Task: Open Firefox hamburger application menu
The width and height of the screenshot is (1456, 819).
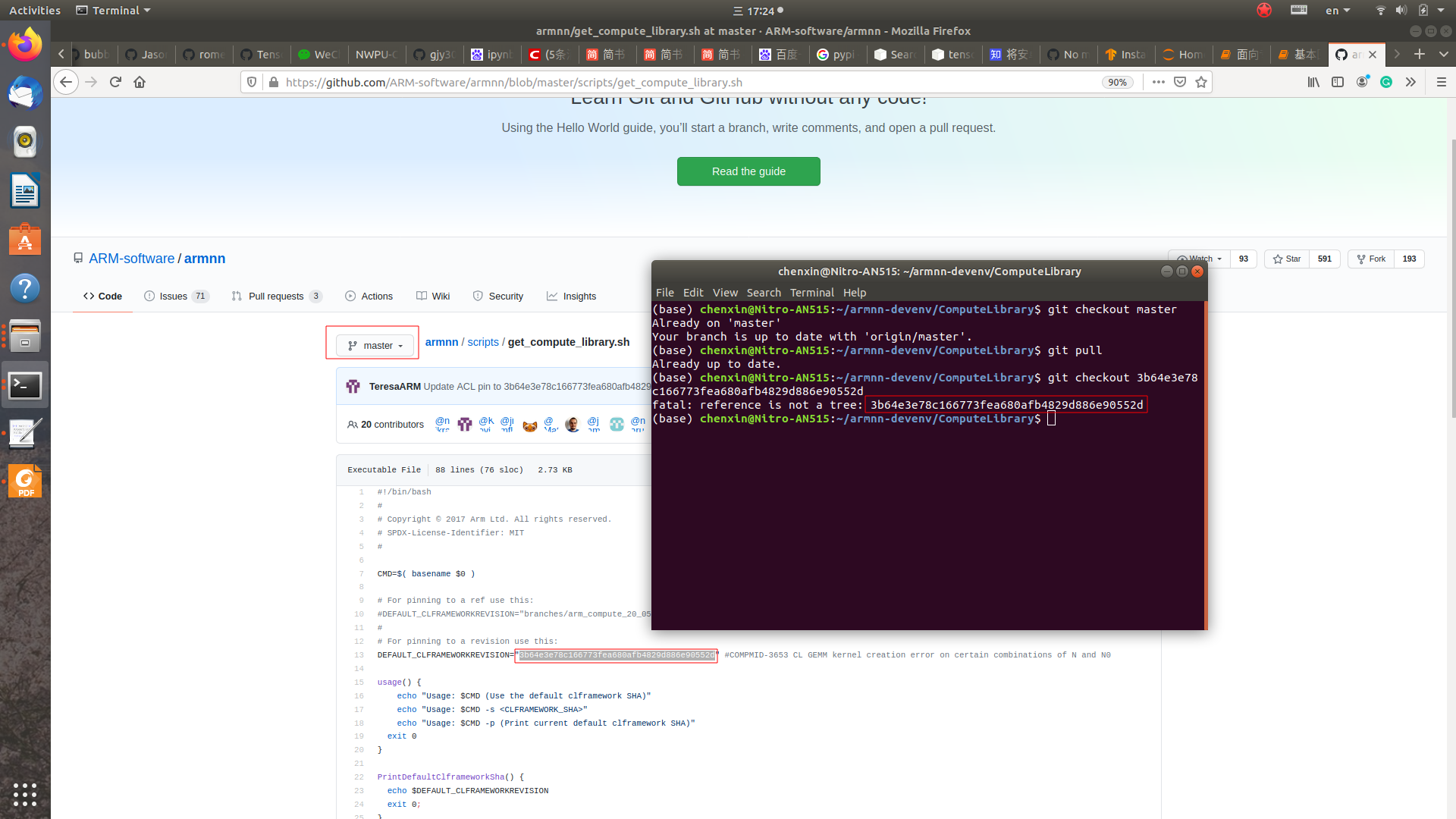Action: [1442, 82]
